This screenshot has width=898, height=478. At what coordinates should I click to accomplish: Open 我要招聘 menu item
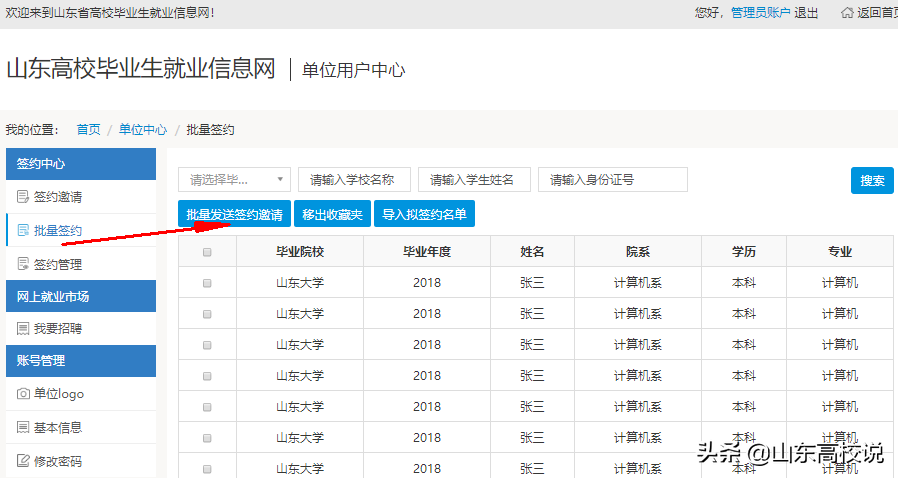81,329
